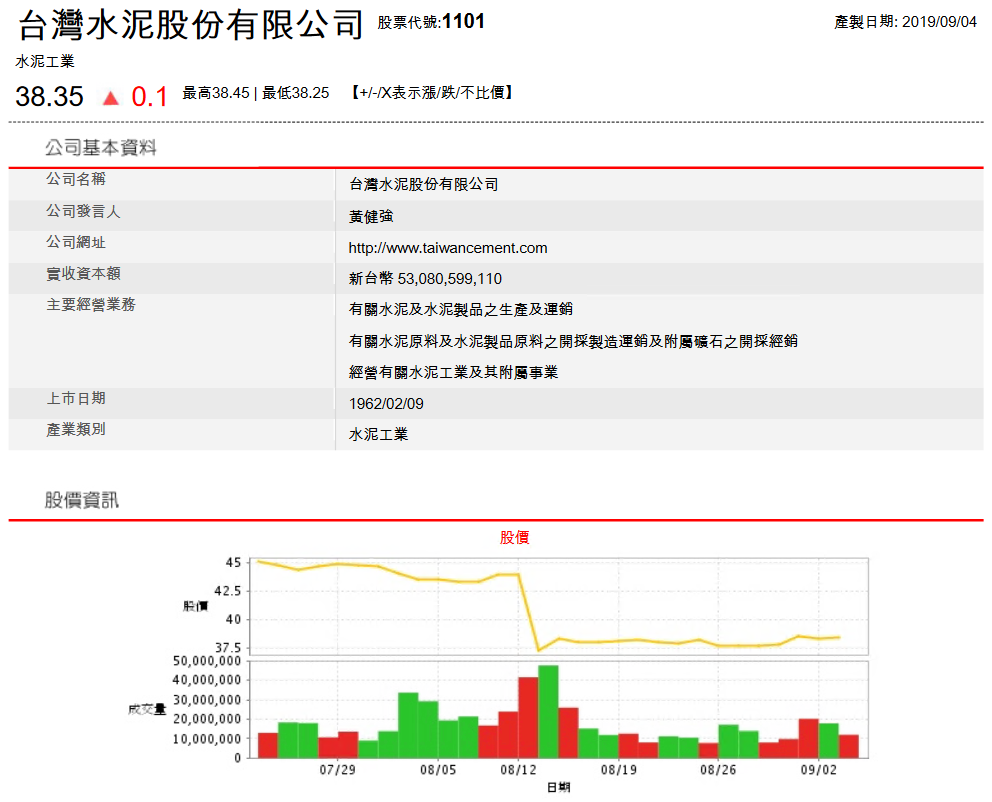This screenshot has height=802, width=992.
Task: Click text 經營有關水泥工業及其附屬事業
Action: pyautogui.click(x=453, y=373)
